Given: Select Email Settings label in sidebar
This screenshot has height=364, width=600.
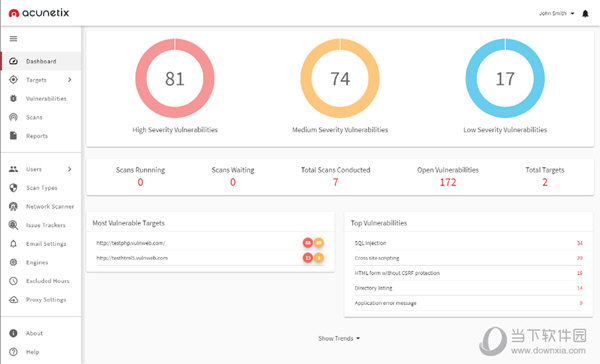Looking at the screenshot, I should [46, 244].
